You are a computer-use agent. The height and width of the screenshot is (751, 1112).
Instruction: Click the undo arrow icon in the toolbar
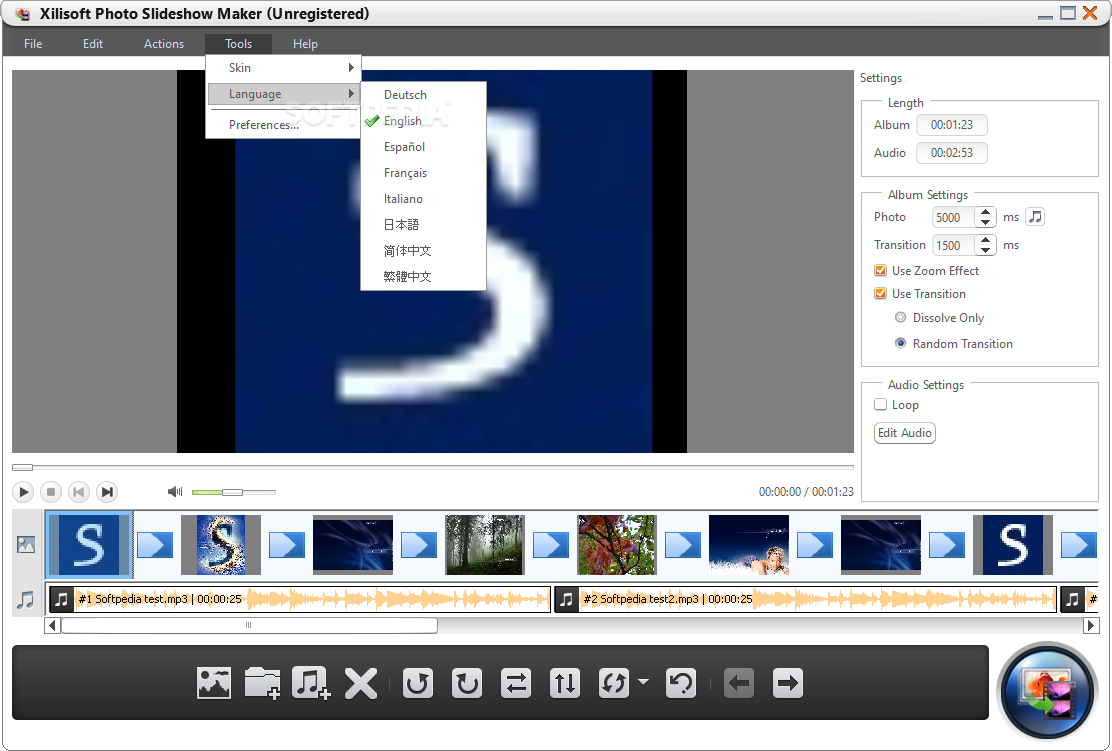681,684
